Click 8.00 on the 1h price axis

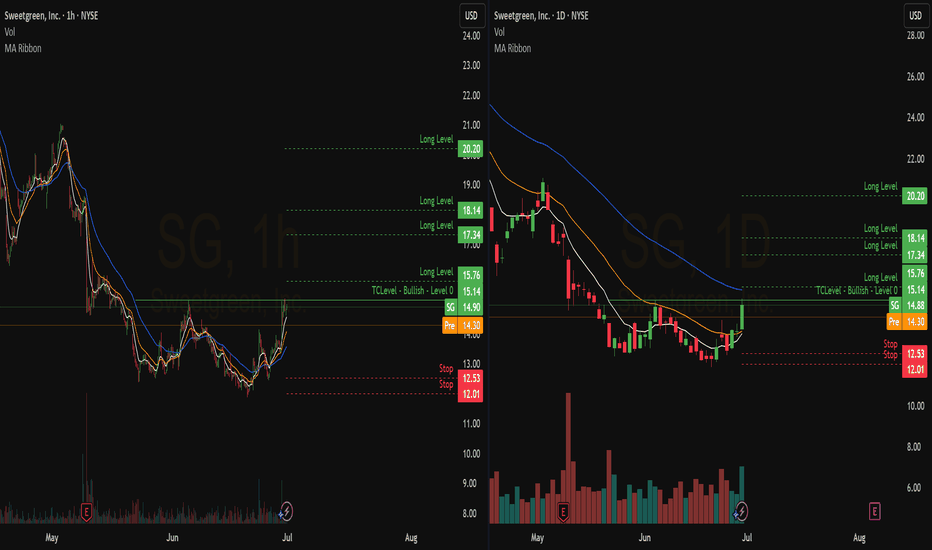click(x=471, y=513)
